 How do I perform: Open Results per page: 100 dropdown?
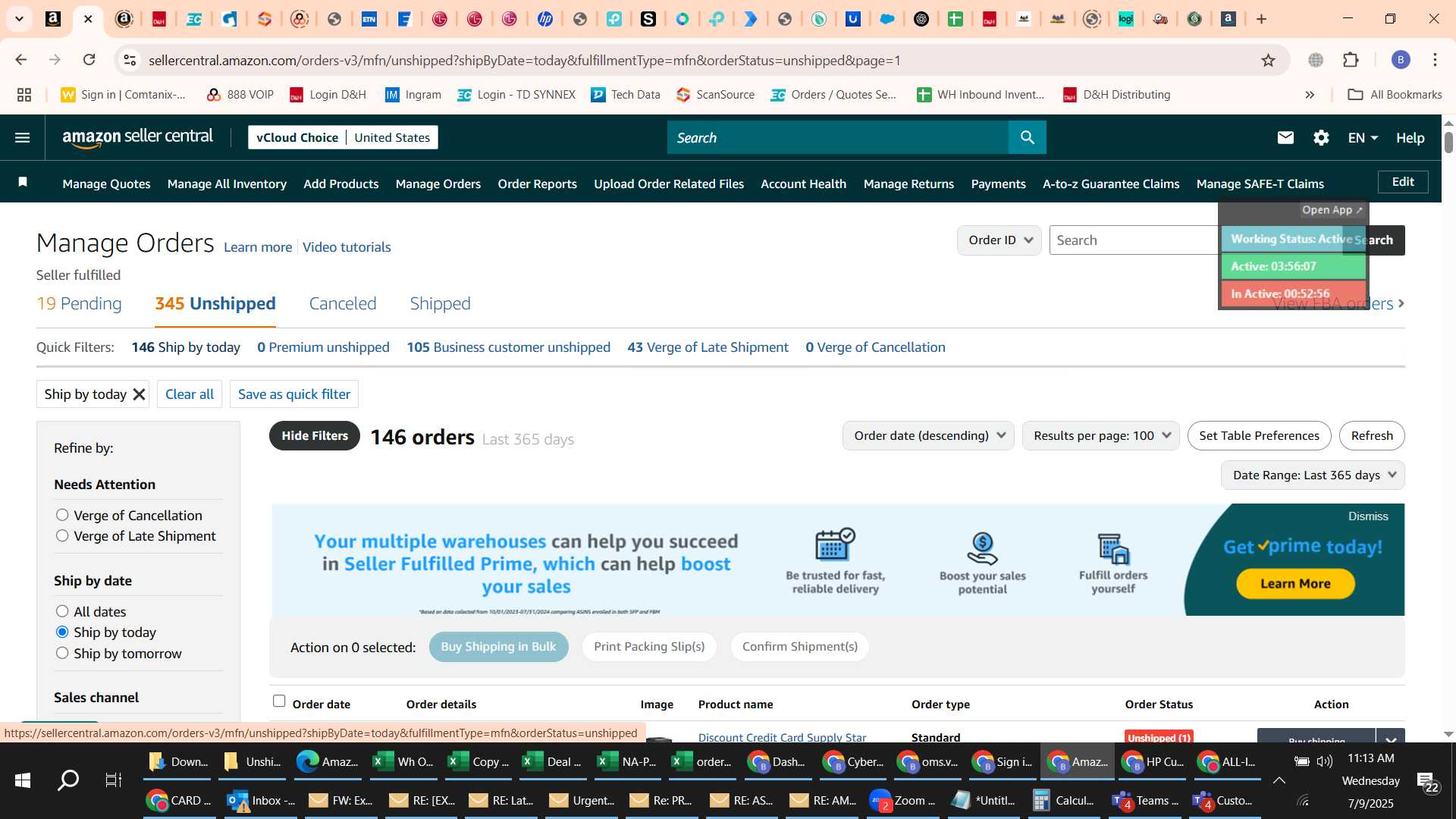coord(1101,436)
